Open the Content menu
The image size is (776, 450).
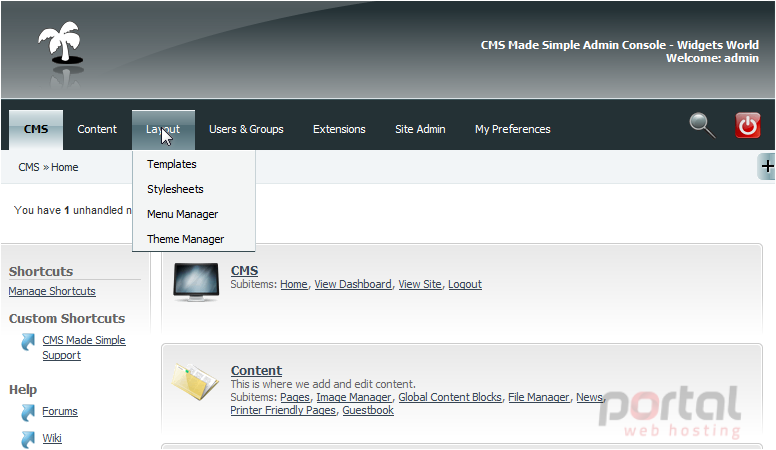97,129
